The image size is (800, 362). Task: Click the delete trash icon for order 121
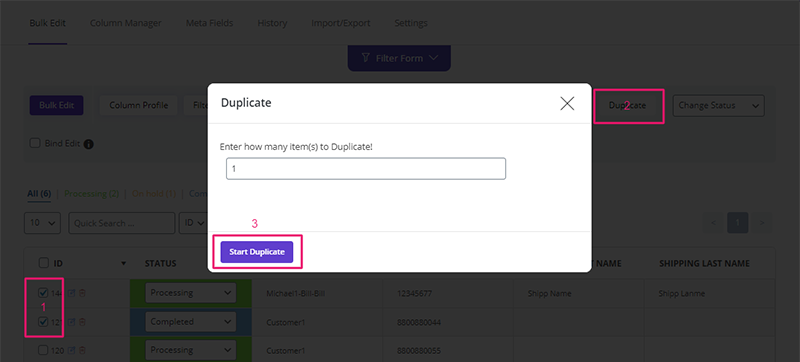click(82, 322)
